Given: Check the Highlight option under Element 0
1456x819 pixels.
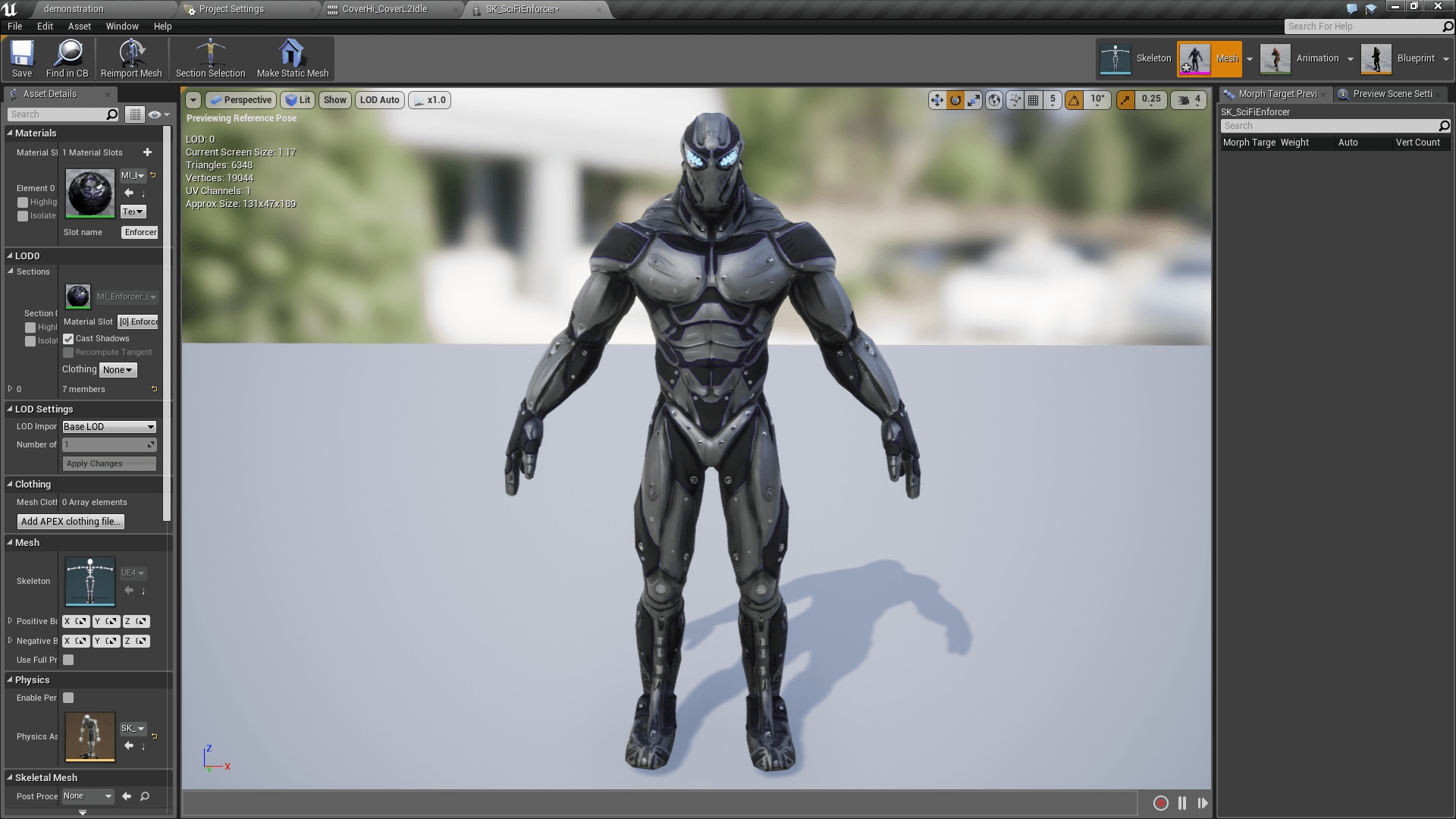Looking at the screenshot, I should (x=23, y=202).
